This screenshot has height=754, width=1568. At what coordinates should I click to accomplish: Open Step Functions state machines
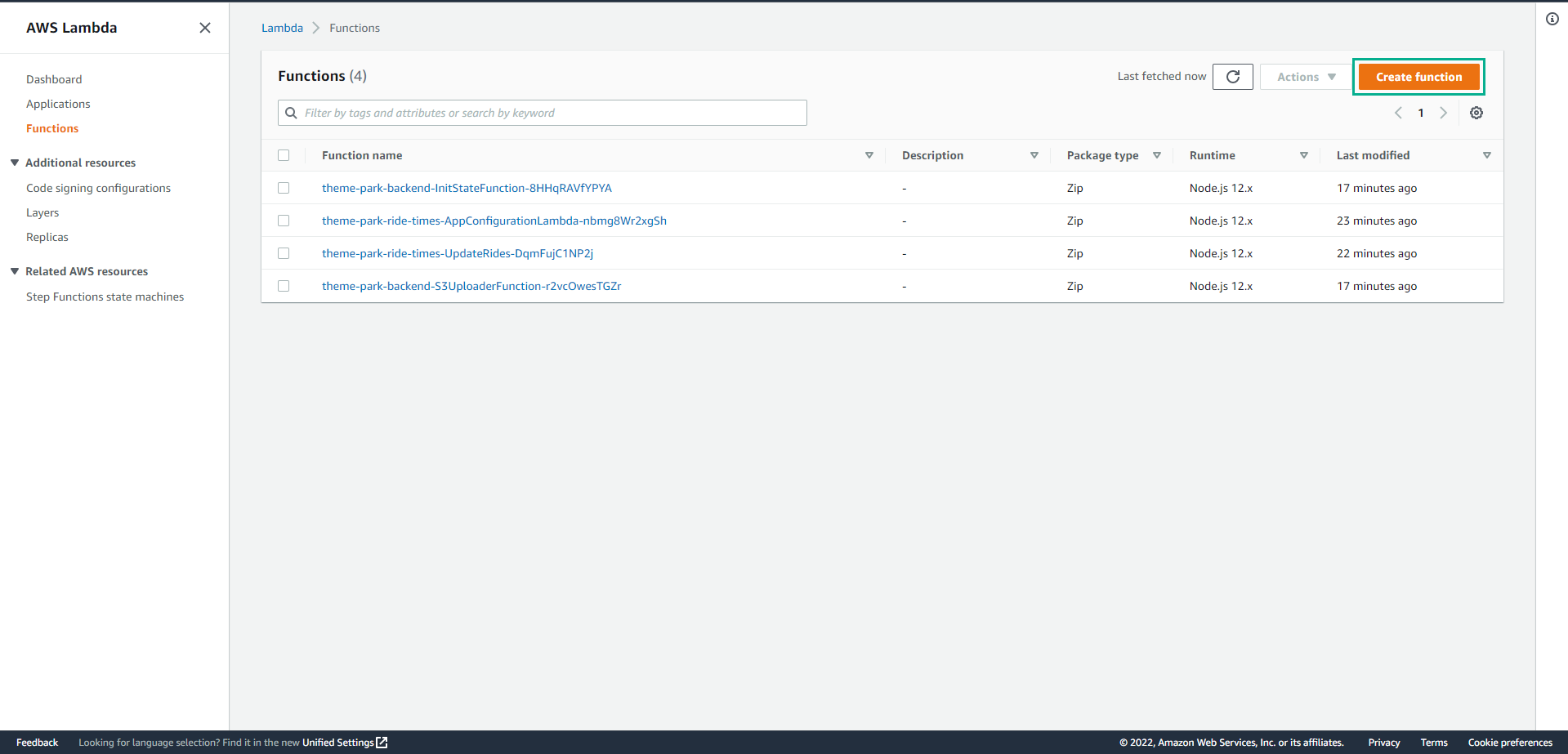pyautogui.click(x=105, y=297)
